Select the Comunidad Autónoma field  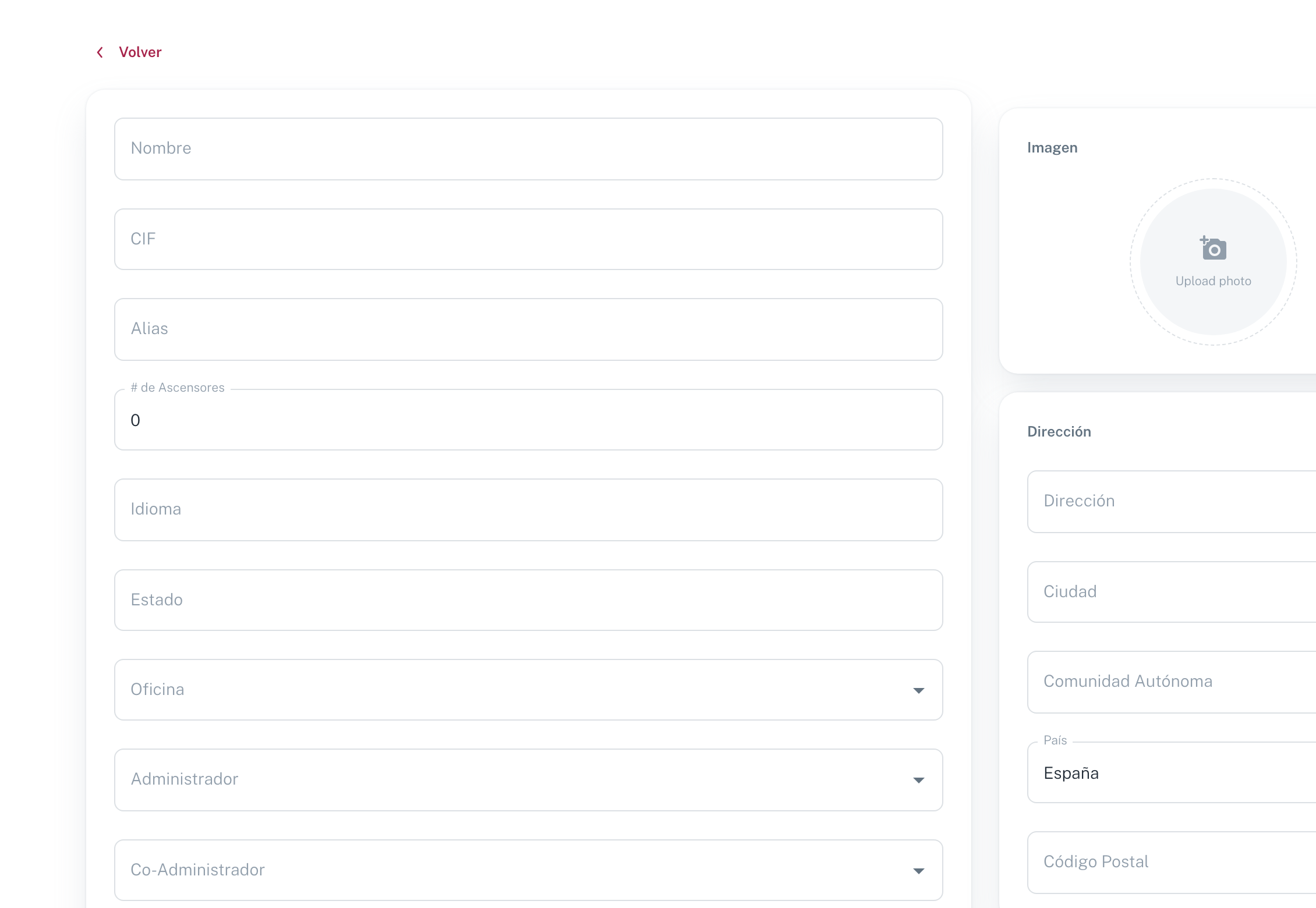click(x=1172, y=682)
